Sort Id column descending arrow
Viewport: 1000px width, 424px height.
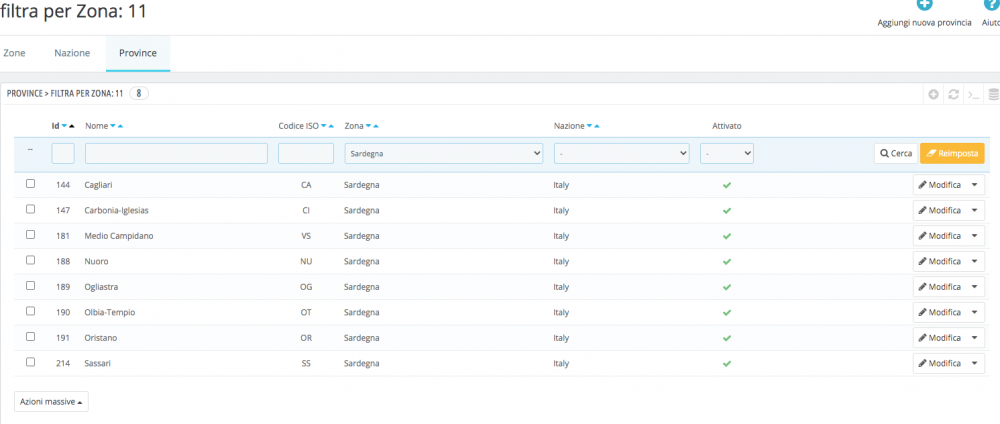(64, 126)
